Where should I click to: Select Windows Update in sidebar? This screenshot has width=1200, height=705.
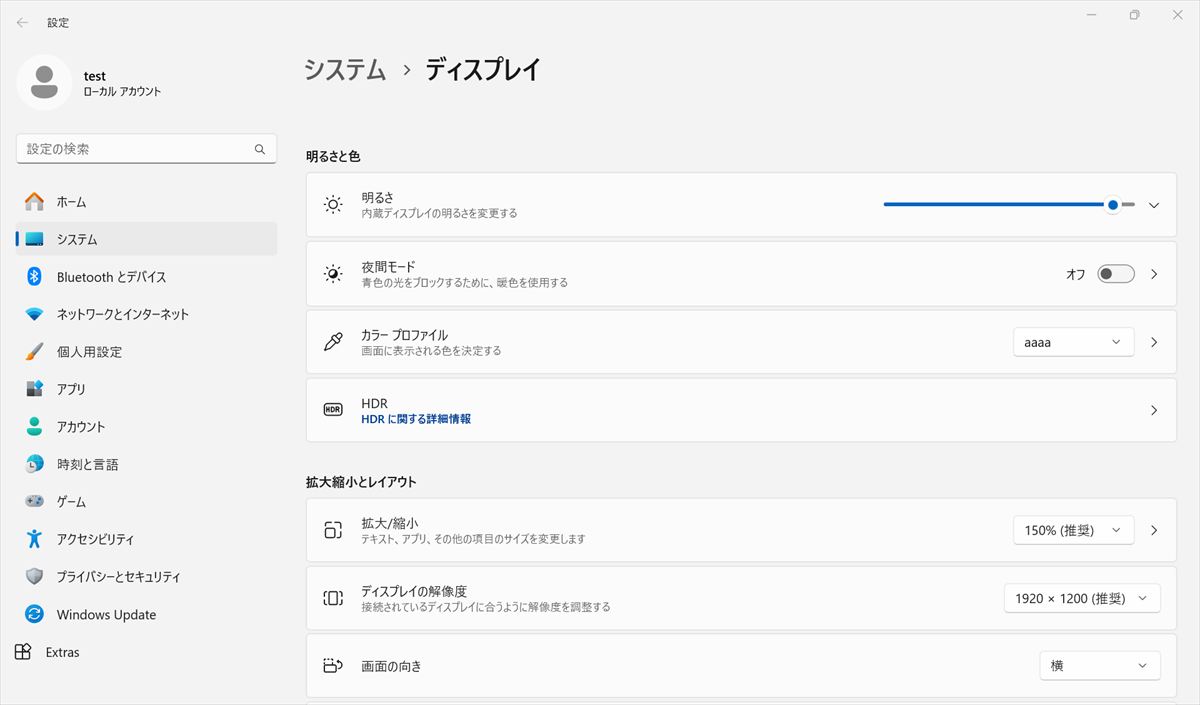[147, 614]
